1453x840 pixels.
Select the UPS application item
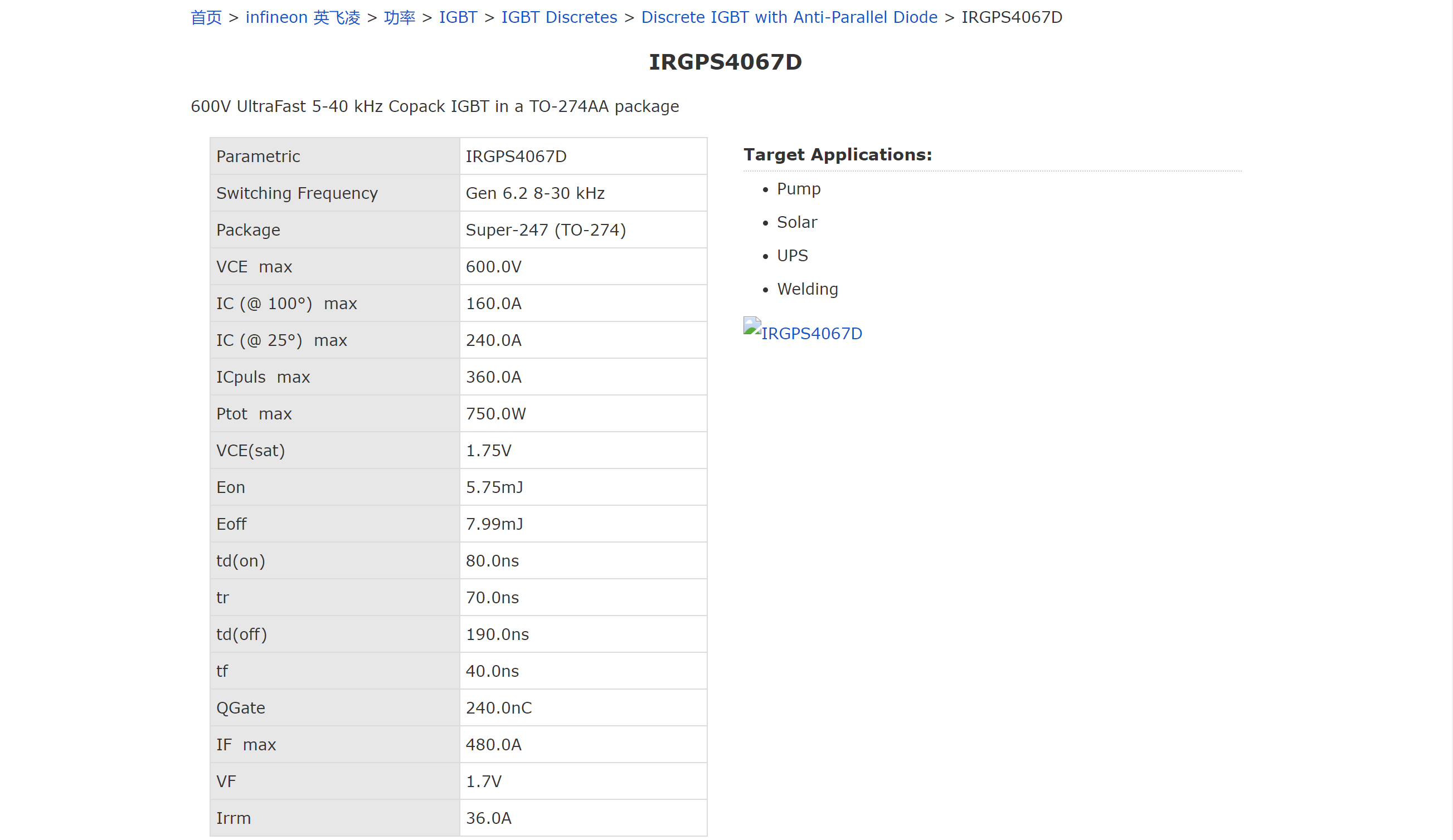(792, 256)
